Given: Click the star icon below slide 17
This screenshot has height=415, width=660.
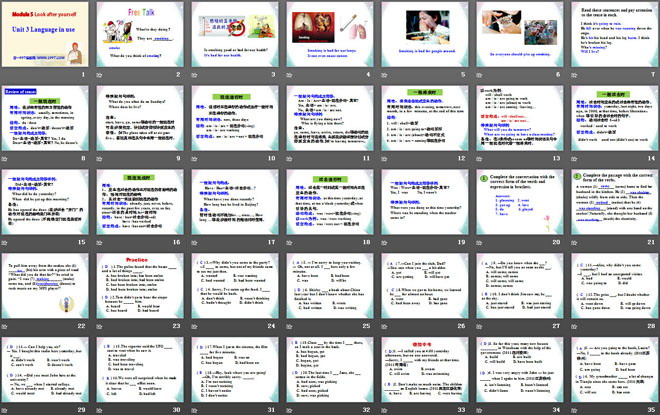Looking at the screenshot, I should 194,242.
